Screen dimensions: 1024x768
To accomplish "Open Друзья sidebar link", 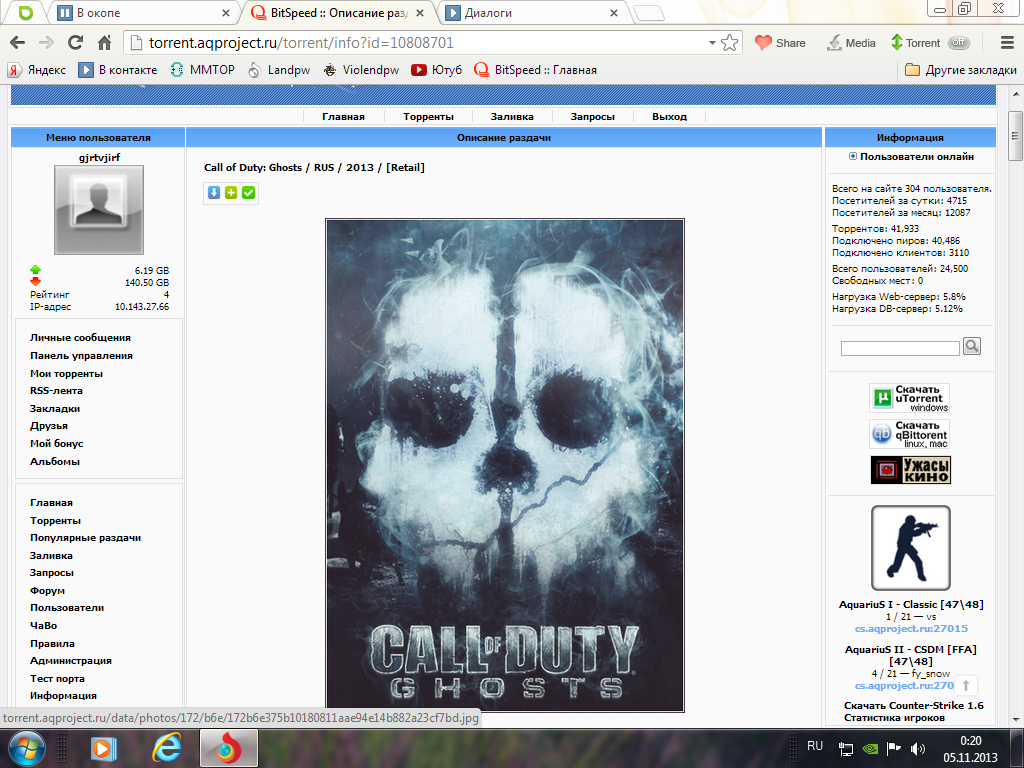I will click(48, 426).
